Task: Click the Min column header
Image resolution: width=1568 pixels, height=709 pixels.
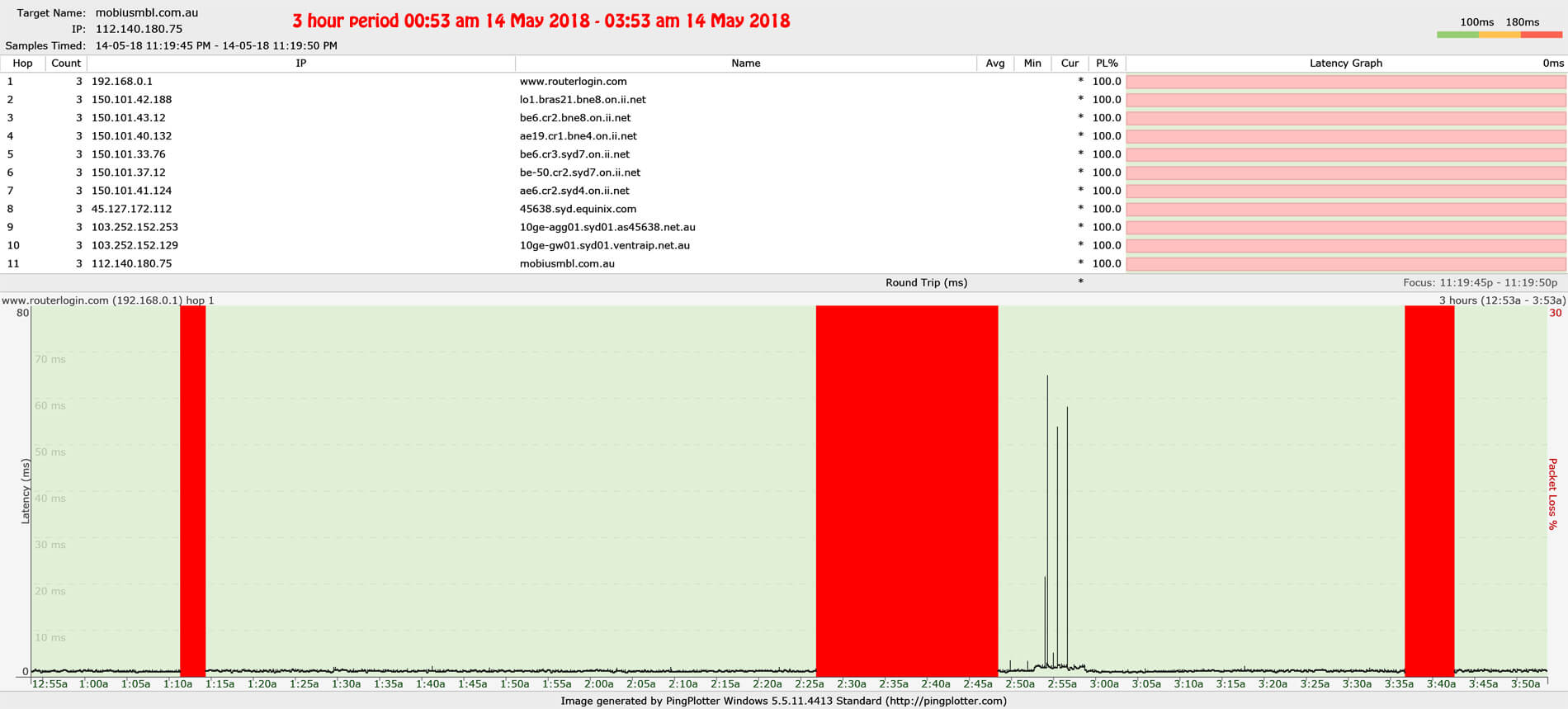Action: click(1032, 64)
